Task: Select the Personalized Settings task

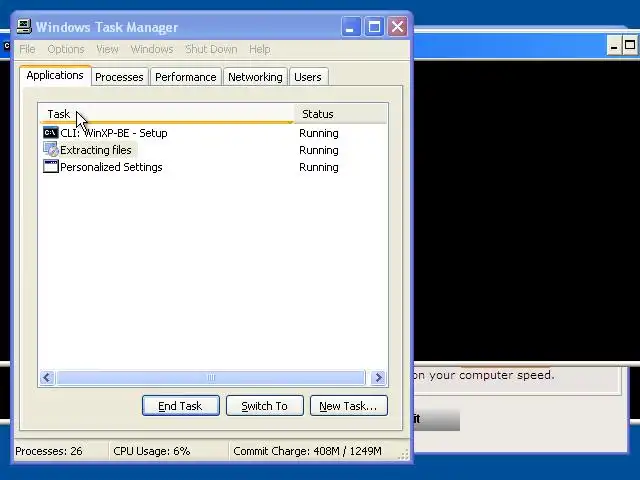Action: 111,167
